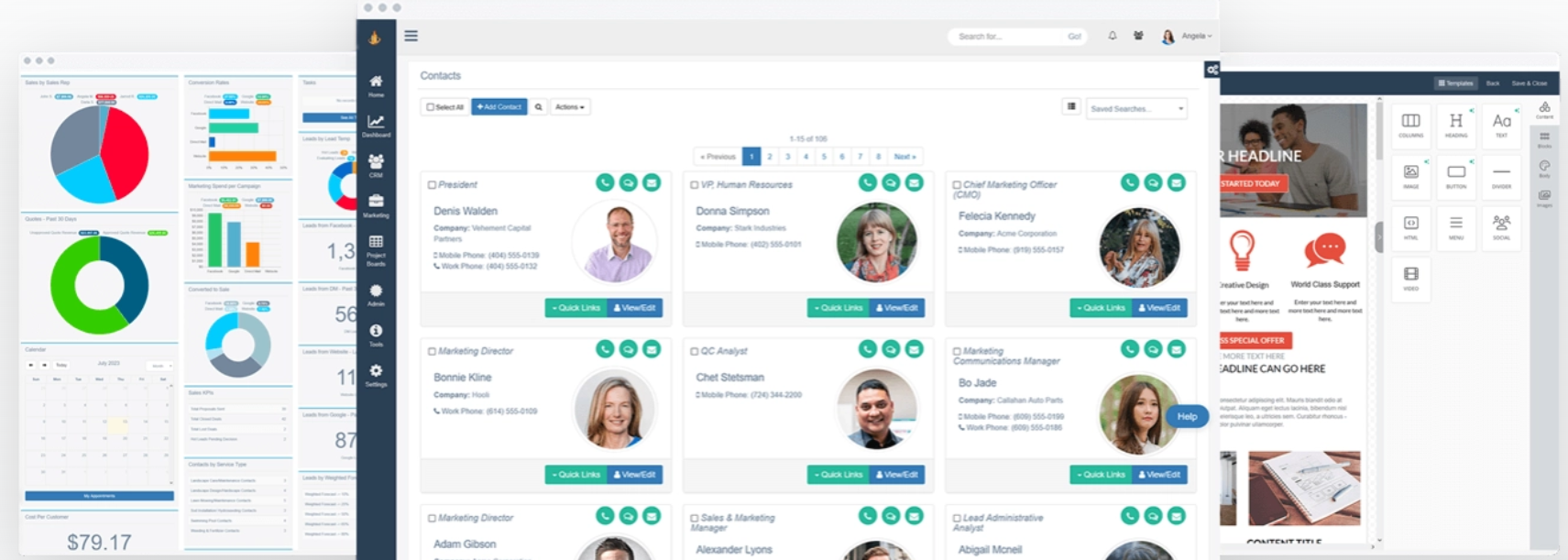Screen dimensions: 1568x560
Task: Email Felecia Kennedy via envelope icon
Action: (x=1177, y=182)
